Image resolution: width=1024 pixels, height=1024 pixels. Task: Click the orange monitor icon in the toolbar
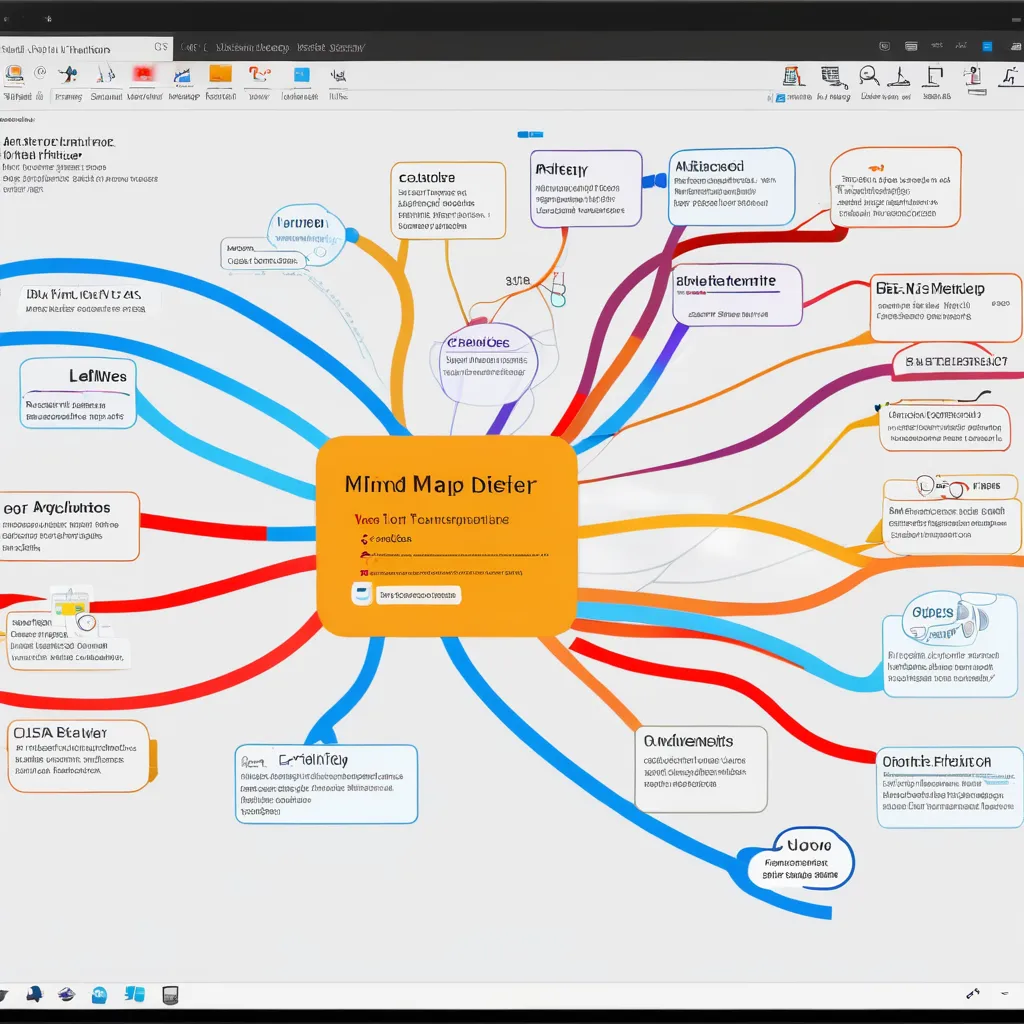point(14,75)
